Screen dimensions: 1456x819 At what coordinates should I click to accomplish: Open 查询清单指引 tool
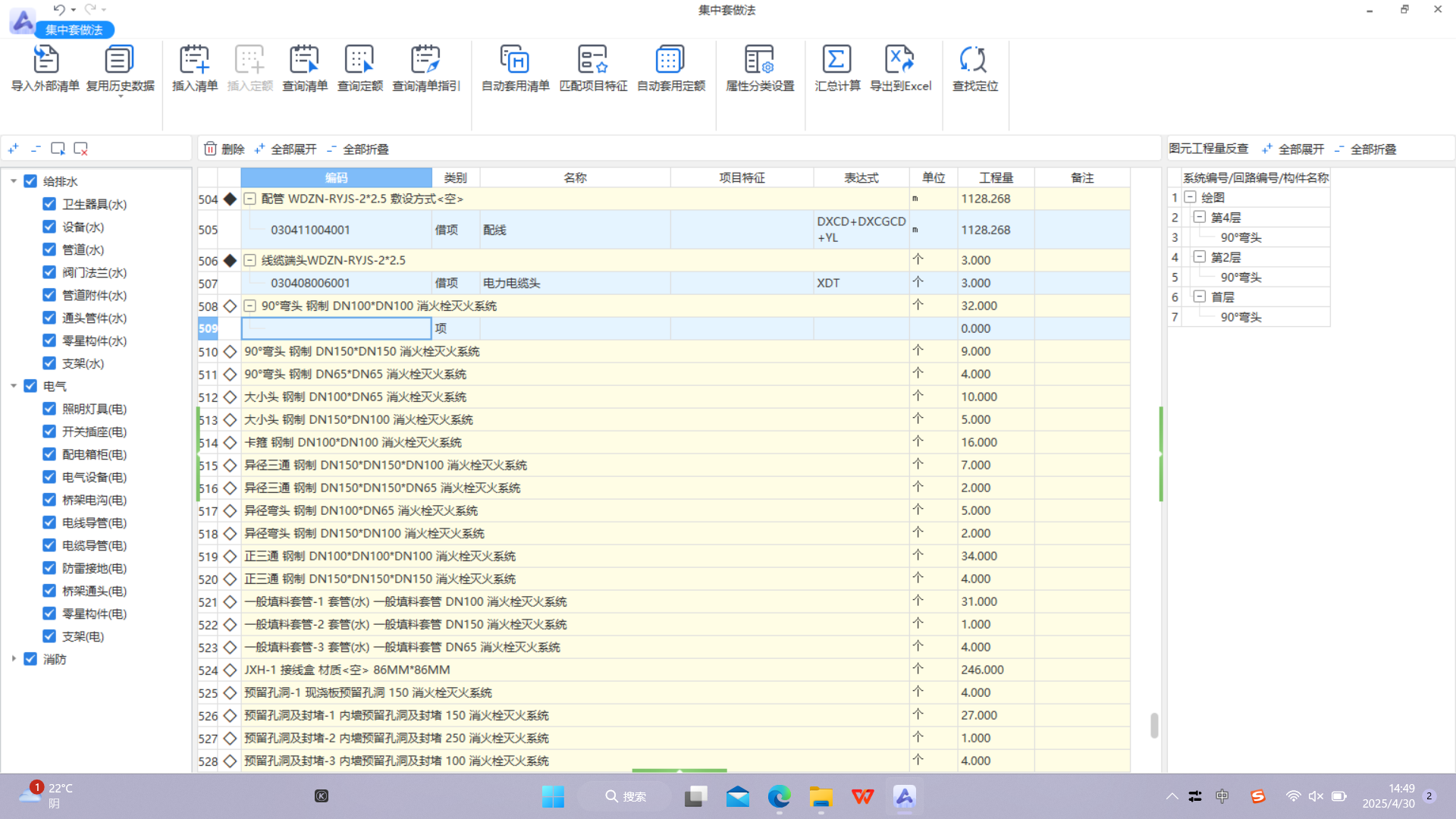tap(426, 68)
